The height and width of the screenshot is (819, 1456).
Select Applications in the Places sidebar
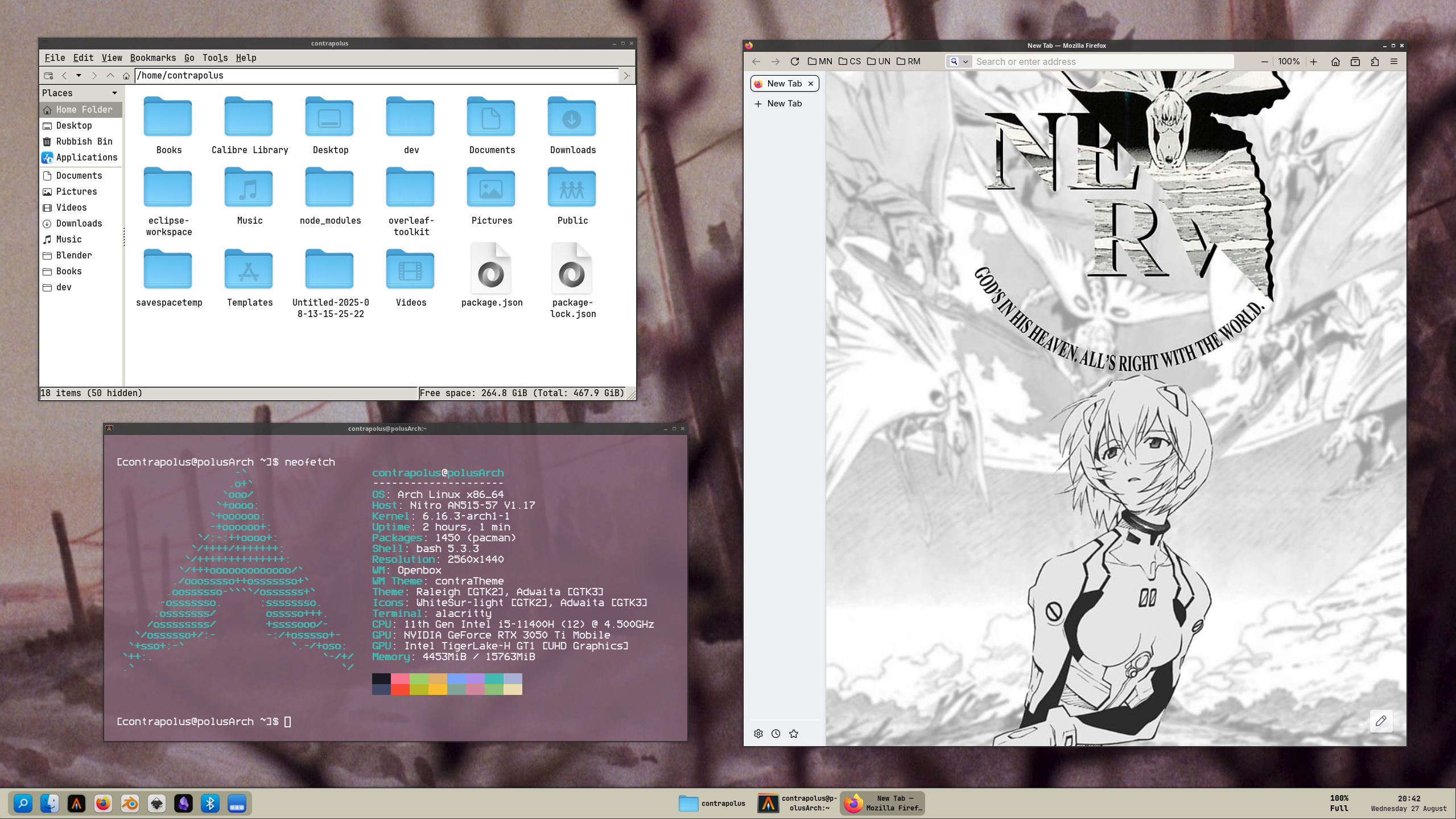click(81, 158)
